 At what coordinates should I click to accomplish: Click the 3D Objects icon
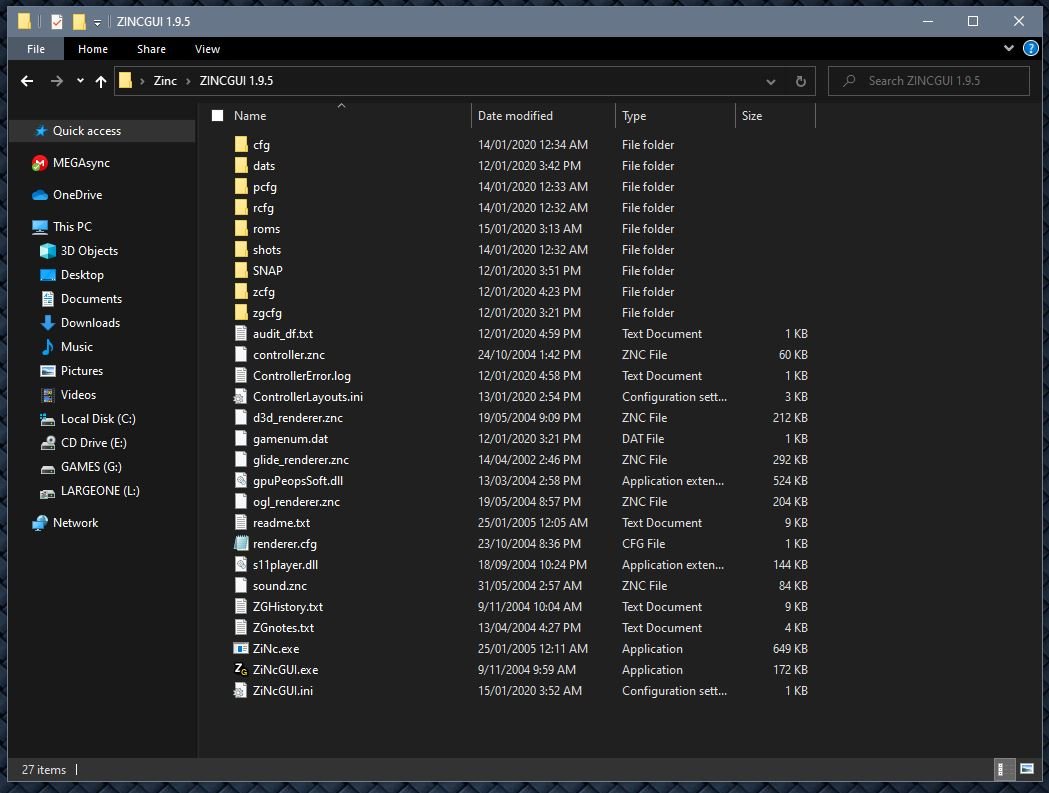pyautogui.click(x=47, y=251)
